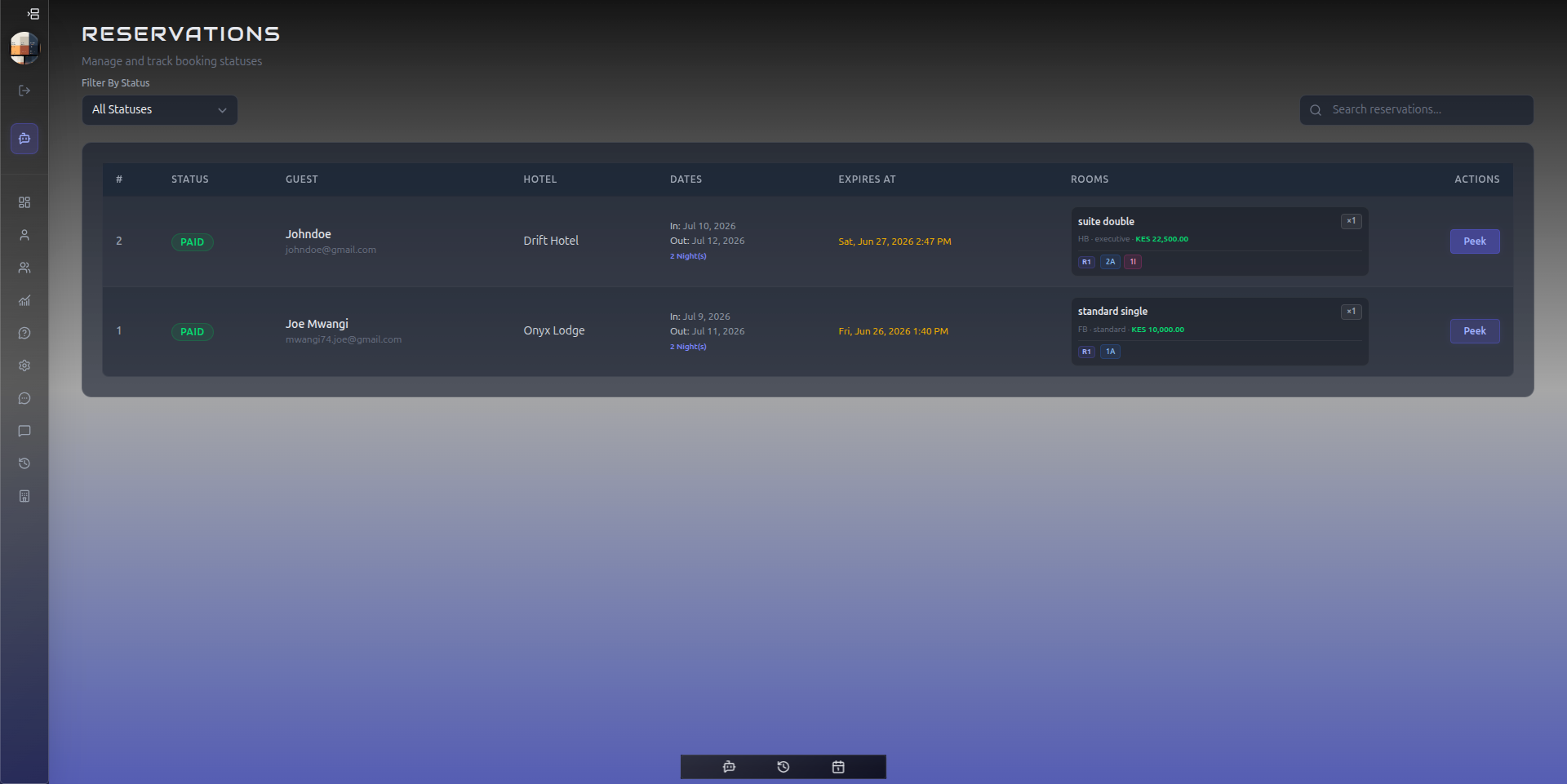1567x784 pixels.
Task: Select guest name Joe Mwangi
Action: [317, 324]
